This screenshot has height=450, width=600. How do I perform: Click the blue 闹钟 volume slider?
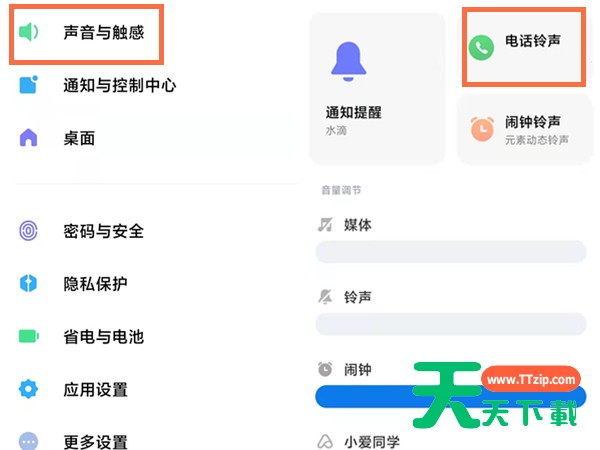pos(451,396)
